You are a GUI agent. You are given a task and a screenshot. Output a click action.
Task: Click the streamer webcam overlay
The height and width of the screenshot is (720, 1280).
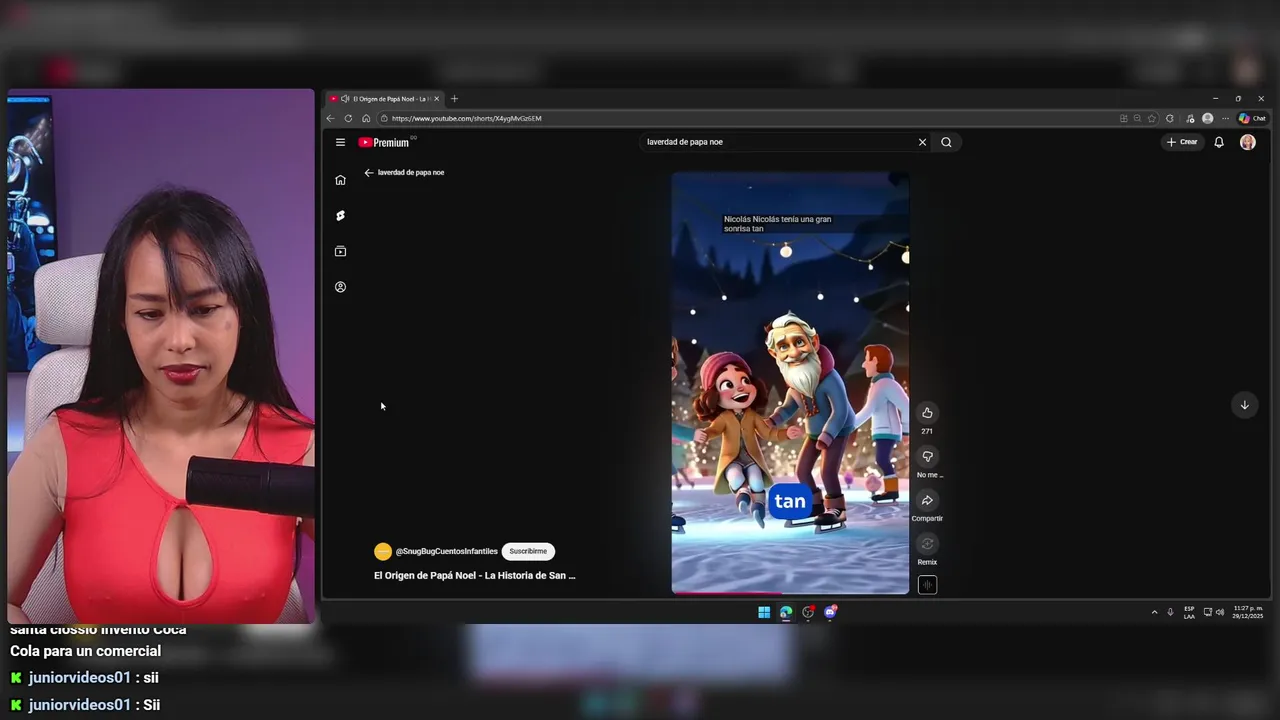tap(161, 356)
